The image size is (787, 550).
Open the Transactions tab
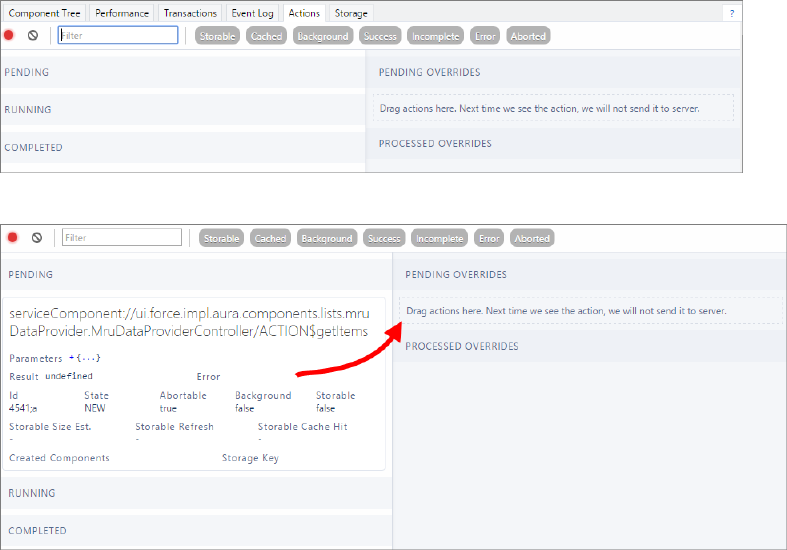pyautogui.click(x=190, y=14)
